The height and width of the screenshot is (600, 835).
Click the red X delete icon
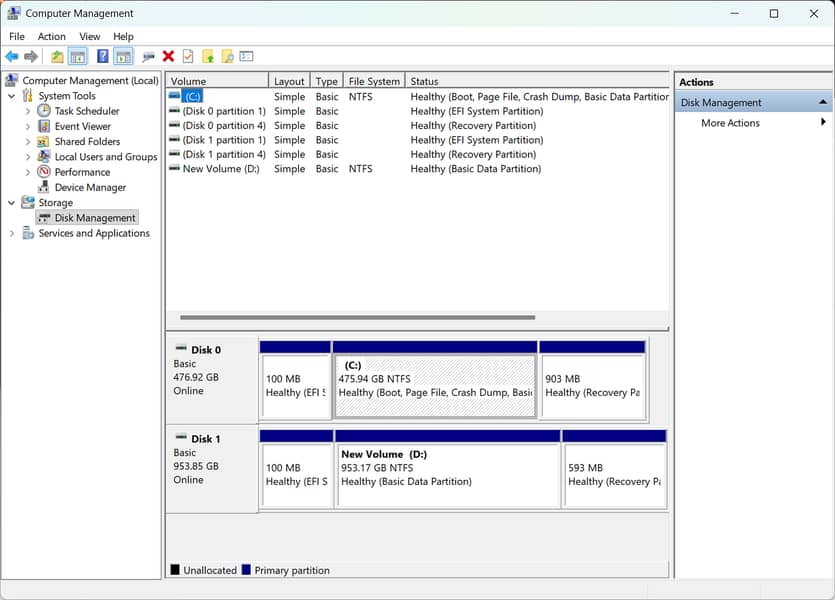[168, 57]
